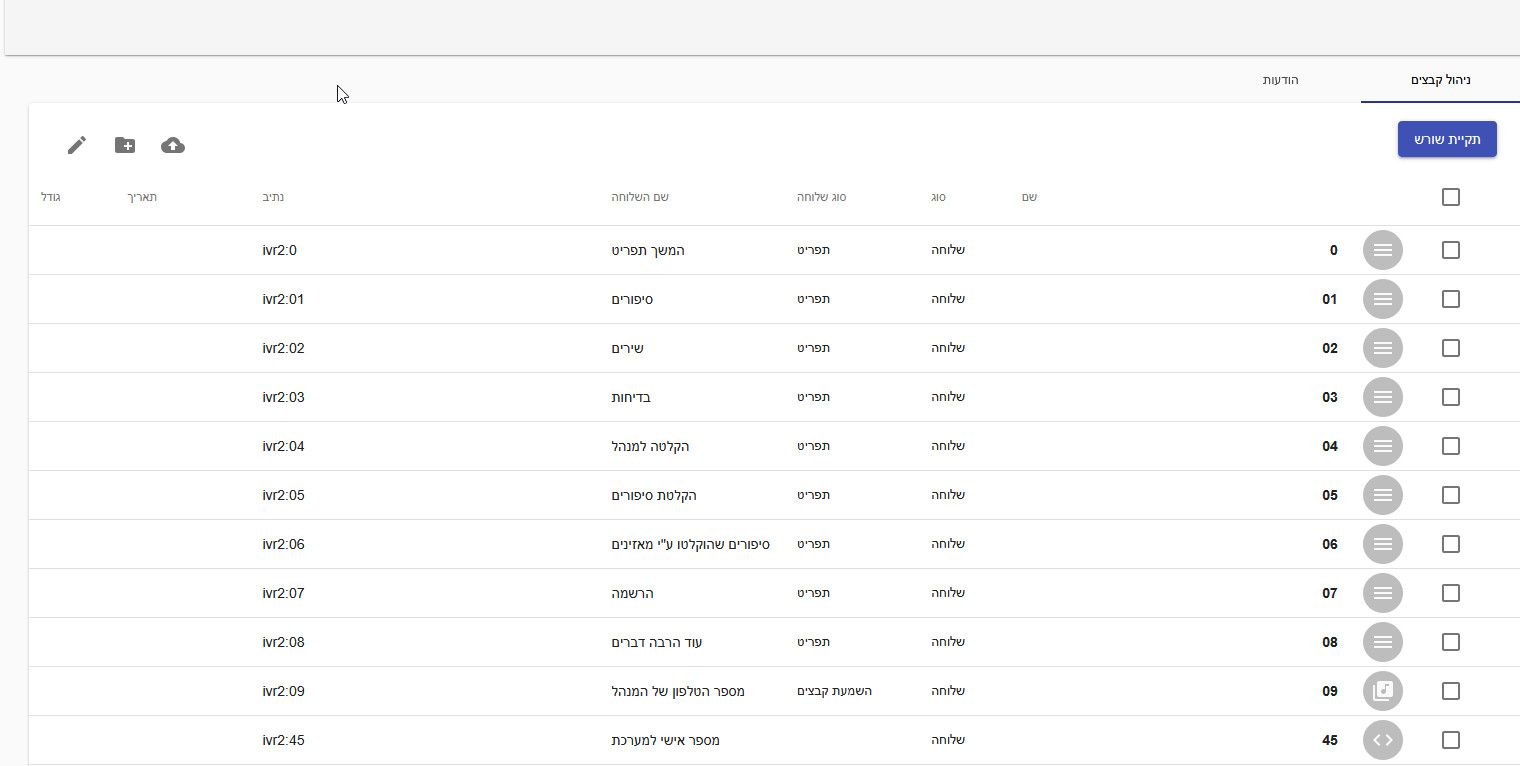Image resolution: width=1520 pixels, height=766 pixels.
Task: Click the path cell ivr2:45
Action: (x=283, y=740)
